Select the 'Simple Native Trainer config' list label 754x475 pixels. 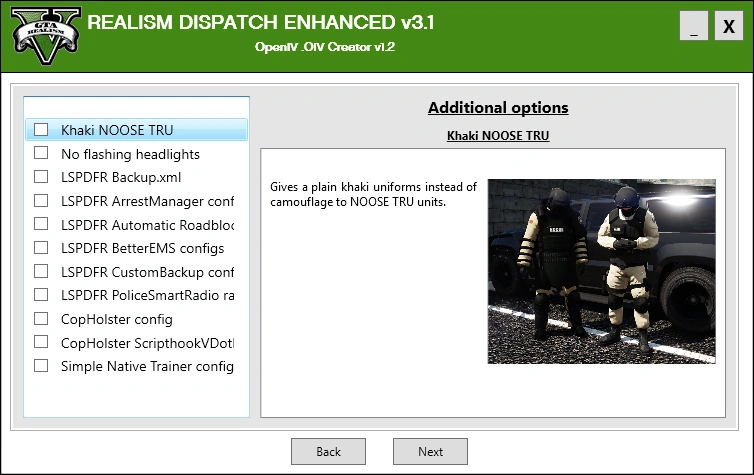pos(148,366)
